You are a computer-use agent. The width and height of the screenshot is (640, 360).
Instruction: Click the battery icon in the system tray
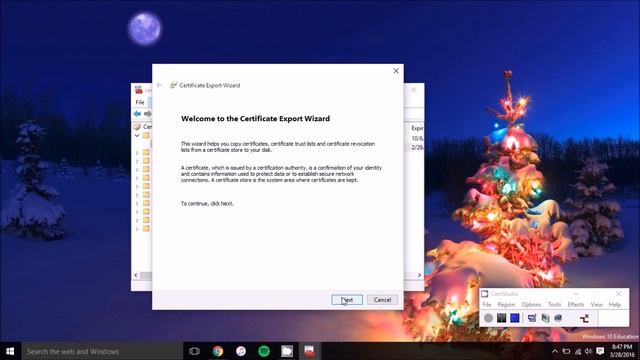(566, 351)
